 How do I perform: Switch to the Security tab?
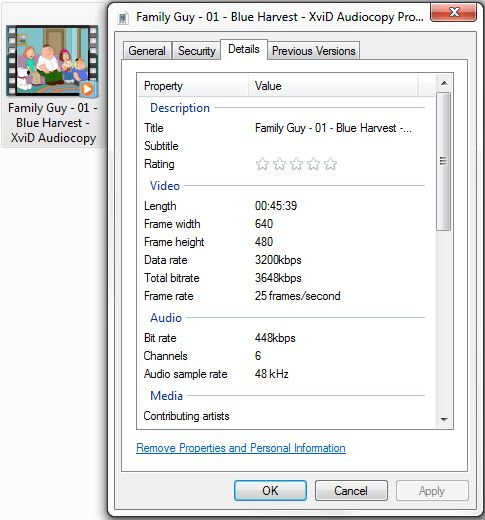point(196,51)
